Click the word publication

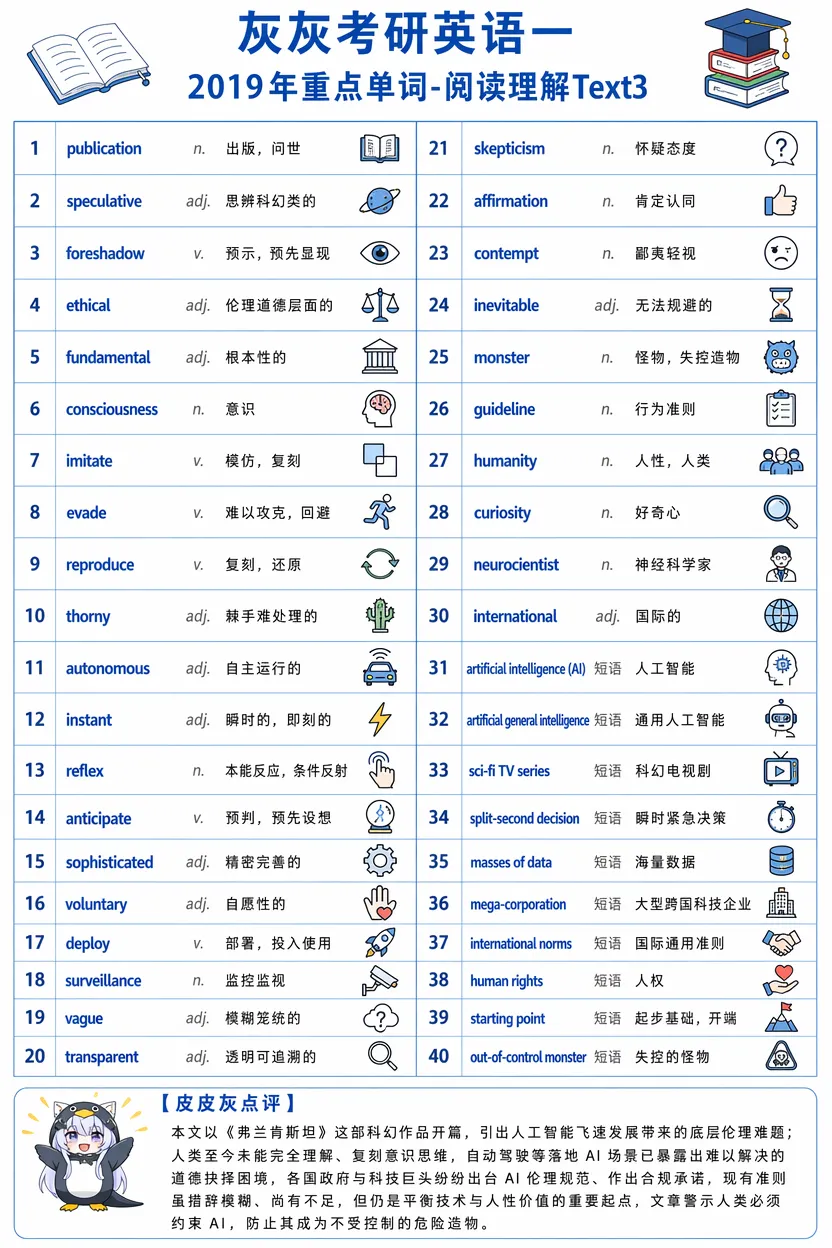[x=104, y=149]
